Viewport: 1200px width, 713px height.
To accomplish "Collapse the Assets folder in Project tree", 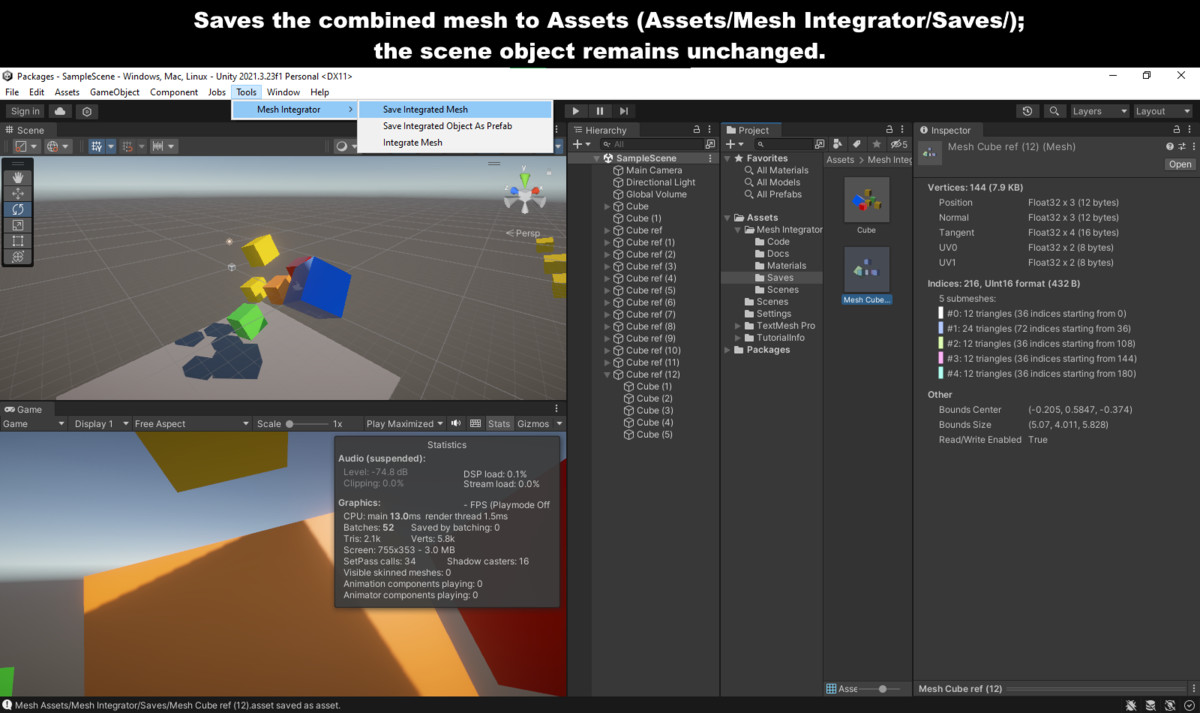I will tap(727, 218).
